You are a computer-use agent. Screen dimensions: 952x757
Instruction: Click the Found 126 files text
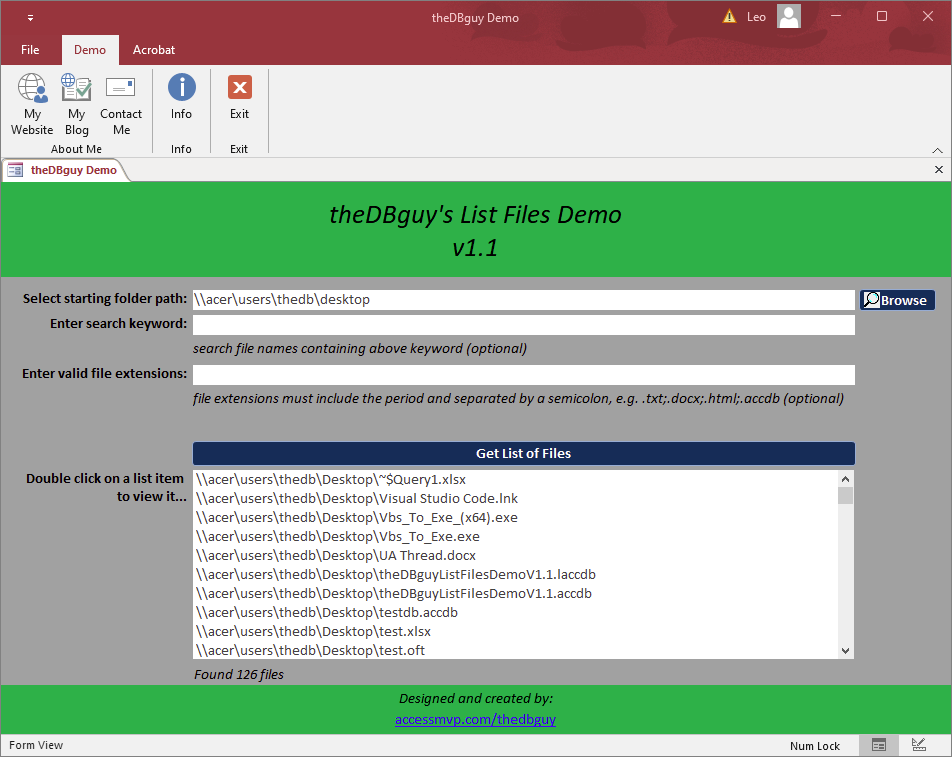point(239,674)
